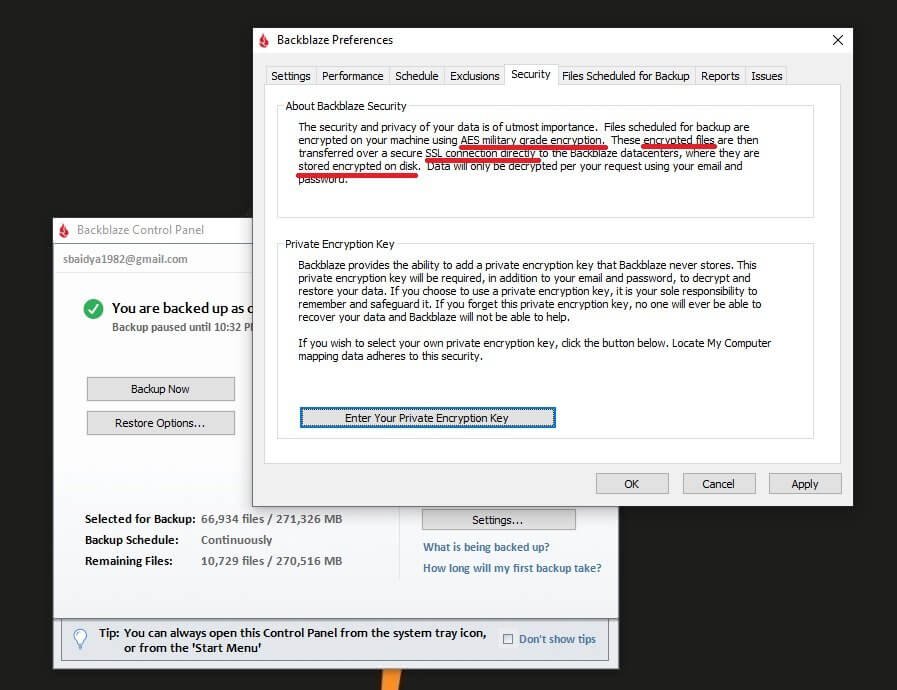Click the Backblaze flame icon in Control Panel title

[x=64, y=231]
